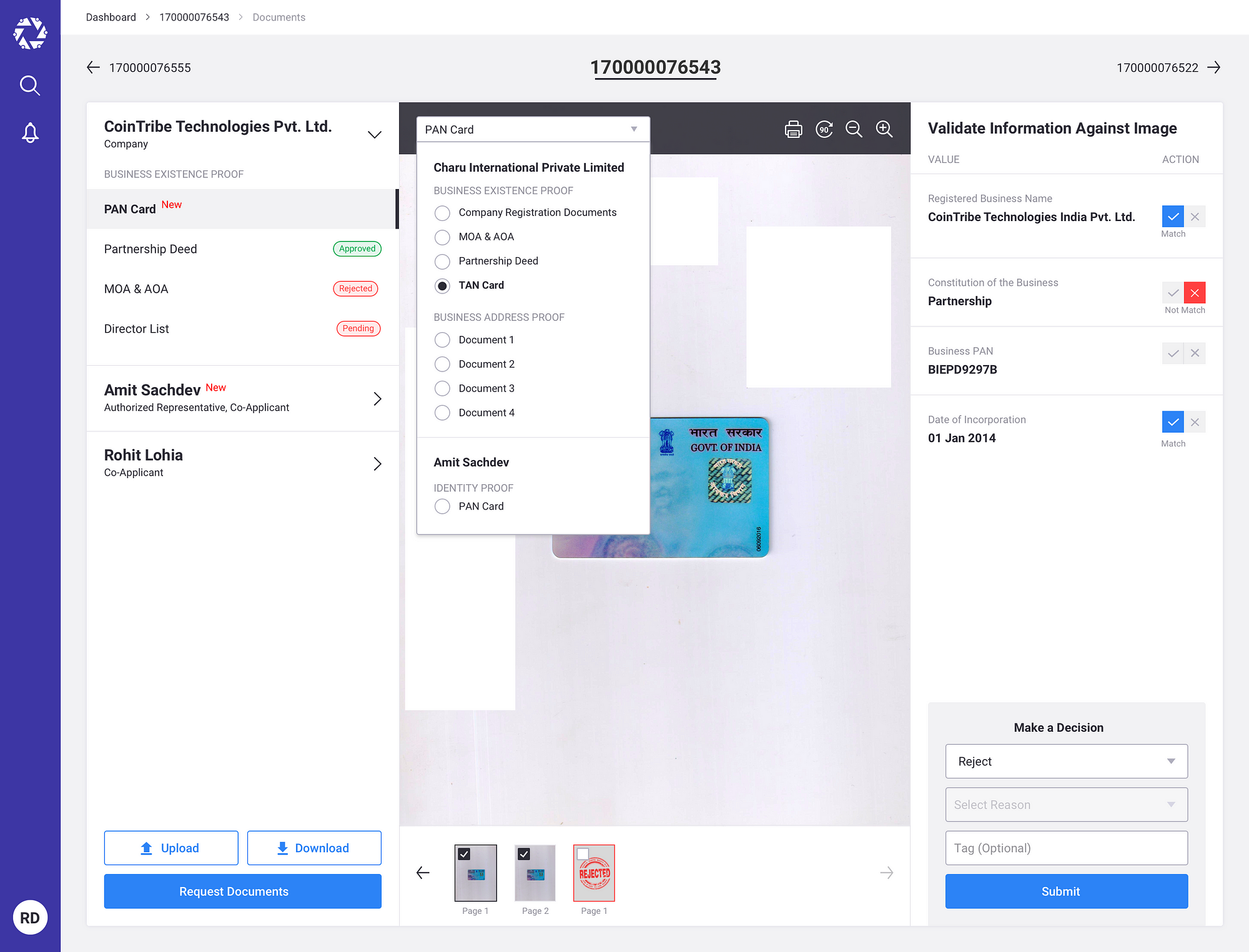Click the Date of Incorporation match check
This screenshot has width=1249, height=952.
tap(1173, 422)
